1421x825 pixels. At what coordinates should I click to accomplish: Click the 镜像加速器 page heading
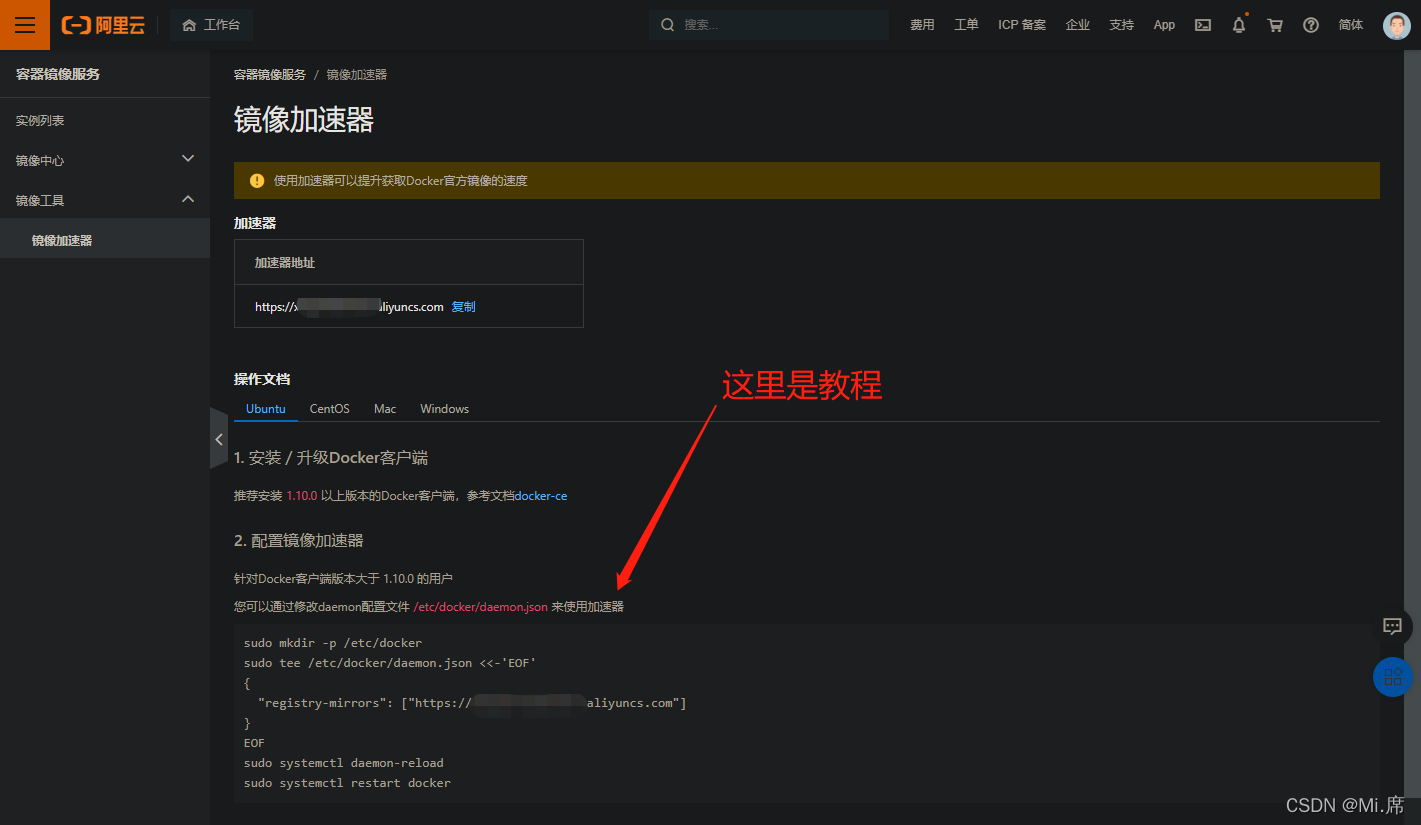pos(304,120)
